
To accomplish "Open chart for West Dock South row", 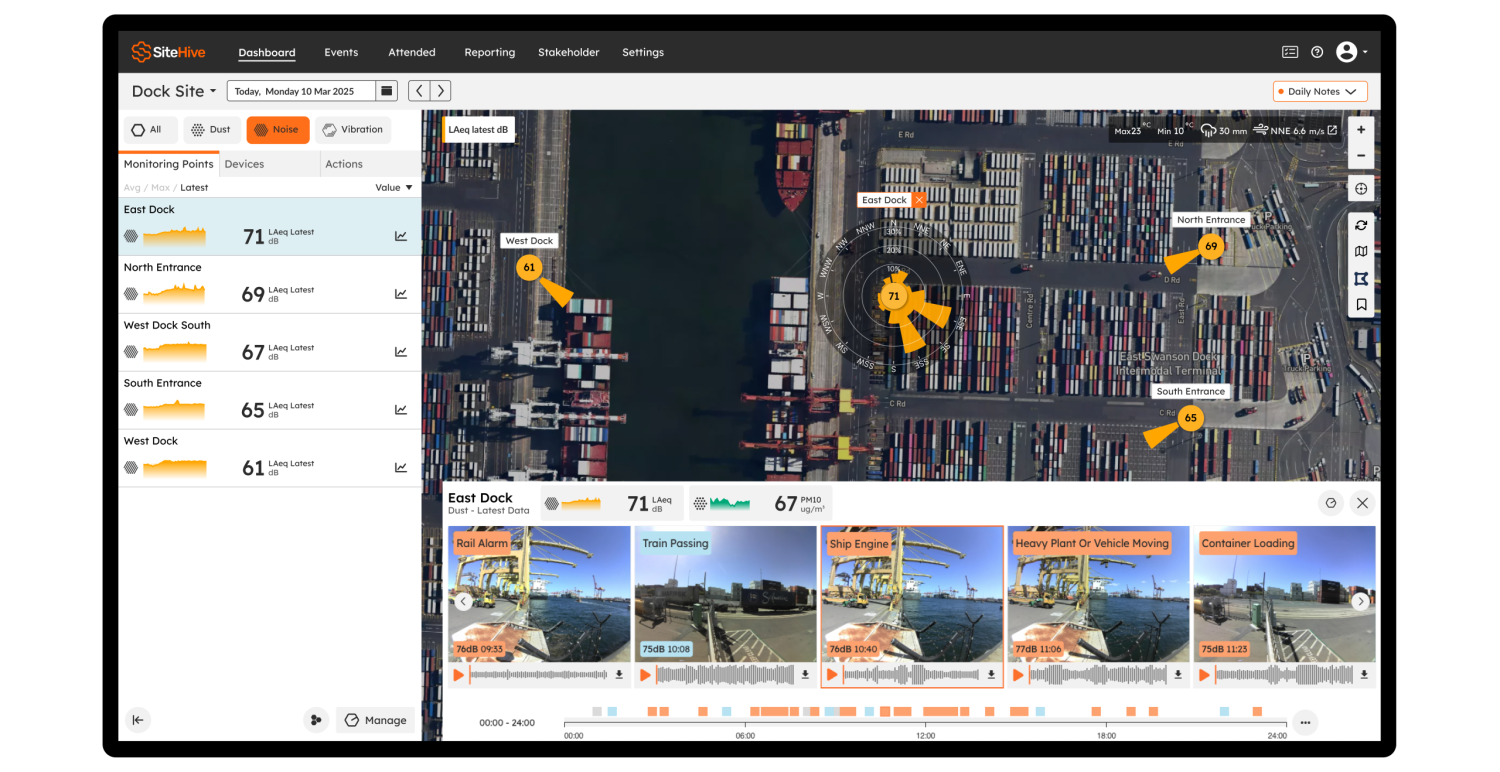I will 401,352.
